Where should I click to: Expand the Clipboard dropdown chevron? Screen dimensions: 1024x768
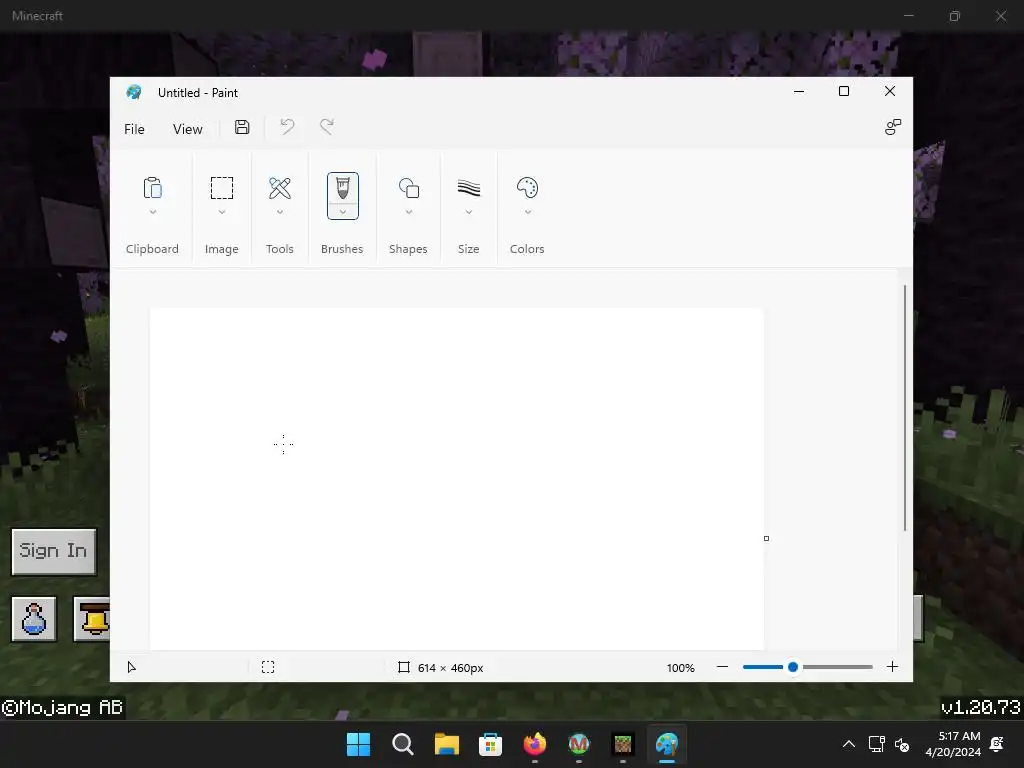tap(153, 212)
